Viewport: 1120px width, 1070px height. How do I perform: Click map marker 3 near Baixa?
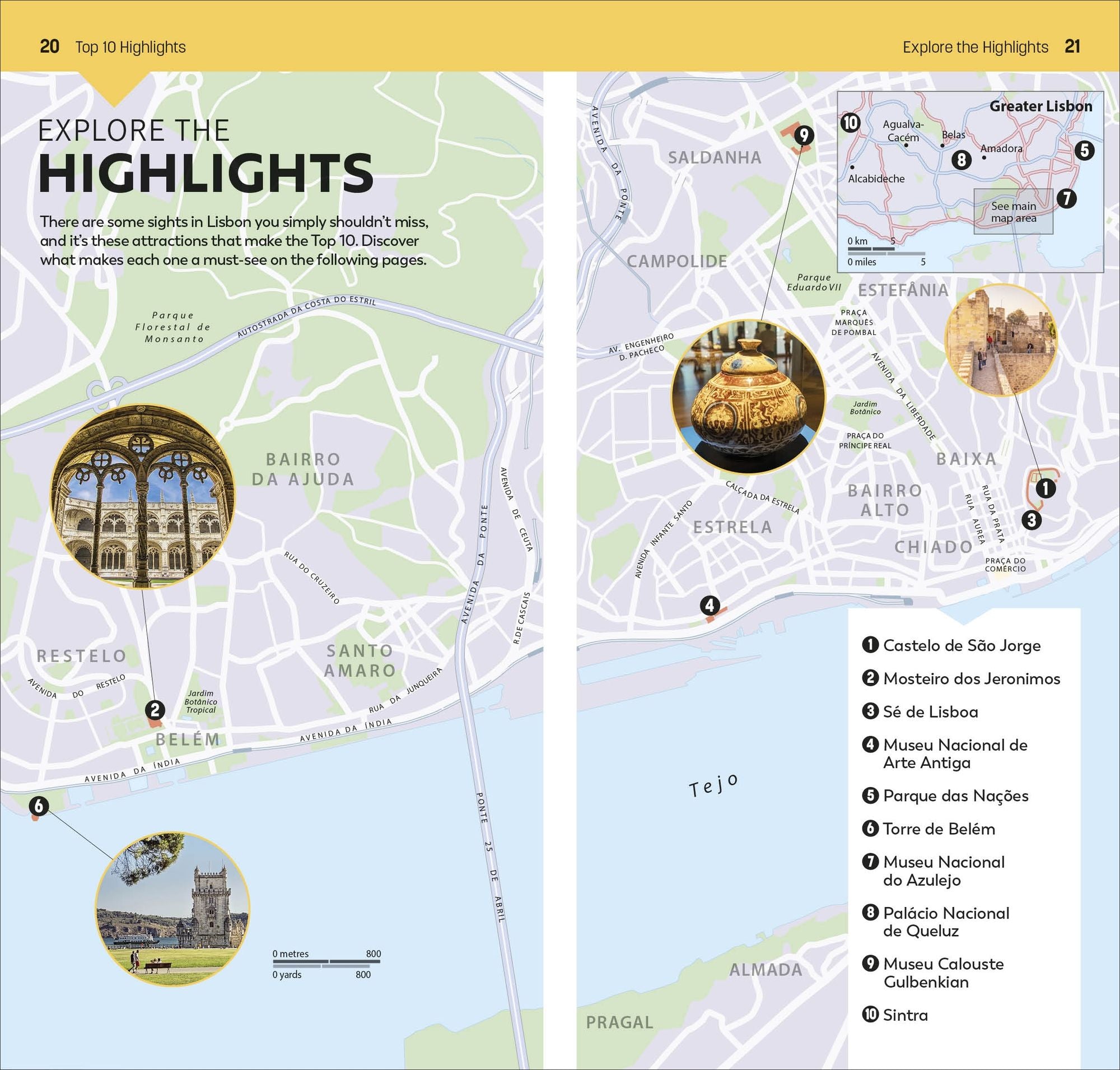[x=1031, y=520]
